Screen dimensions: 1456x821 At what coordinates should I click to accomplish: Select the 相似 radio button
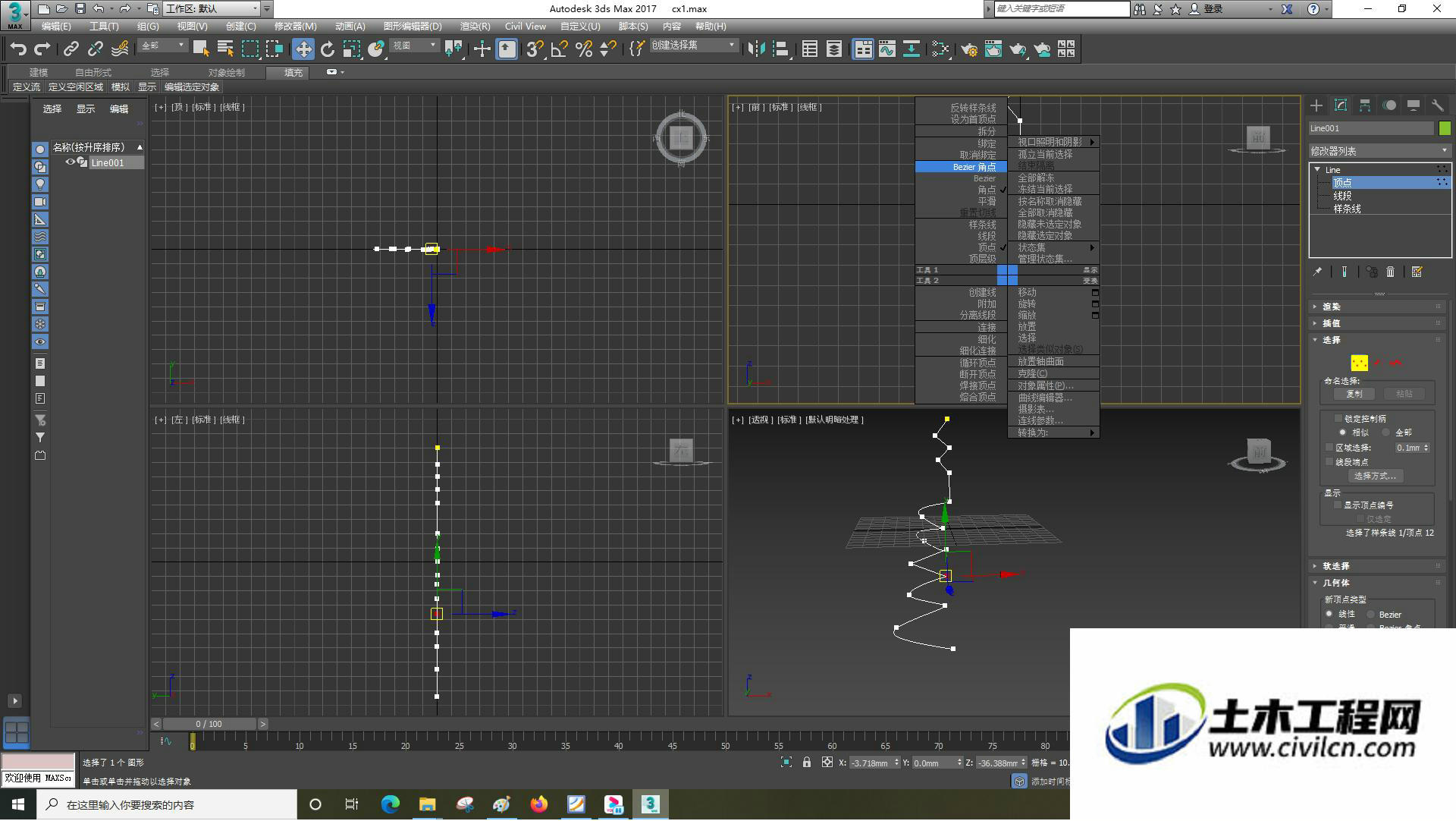tap(1343, 433)
